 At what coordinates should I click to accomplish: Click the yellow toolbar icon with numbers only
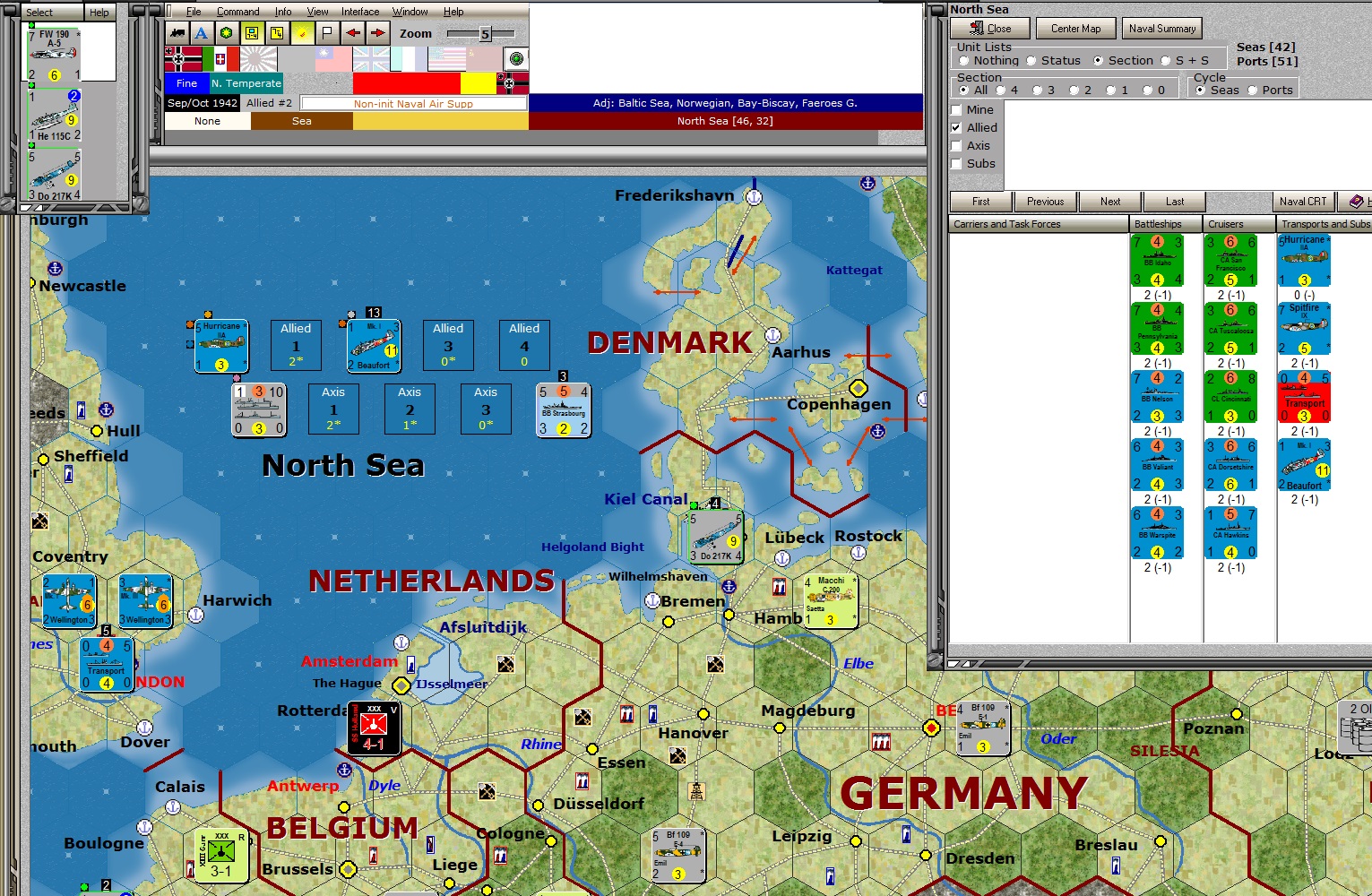[x=277, y=33]
